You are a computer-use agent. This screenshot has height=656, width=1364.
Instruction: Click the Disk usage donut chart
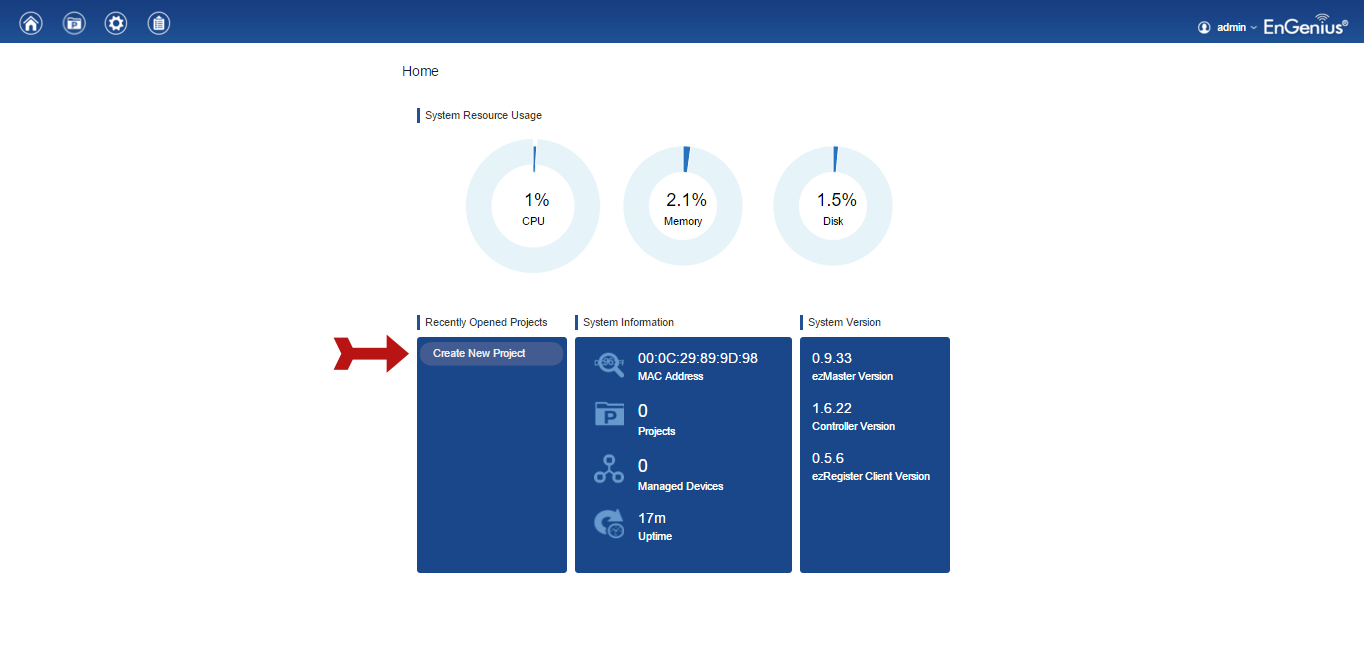(833, 206)
